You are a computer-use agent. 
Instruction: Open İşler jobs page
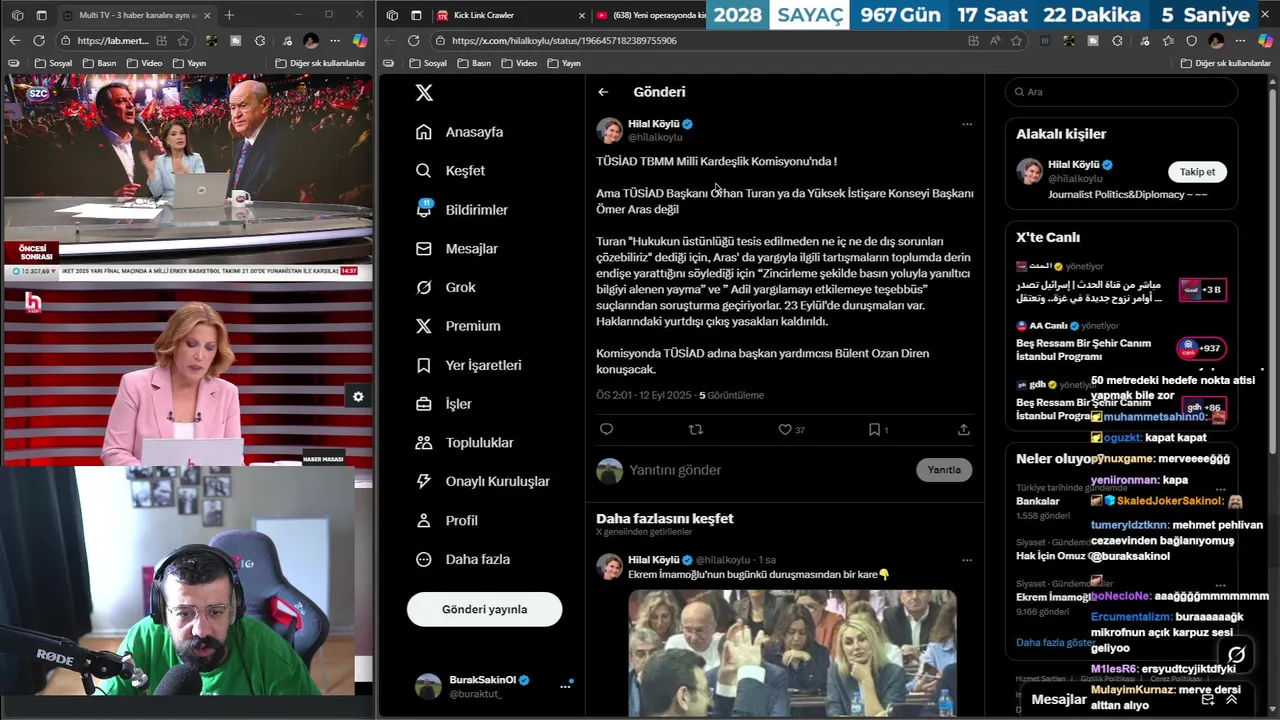[x=443, y=404]
